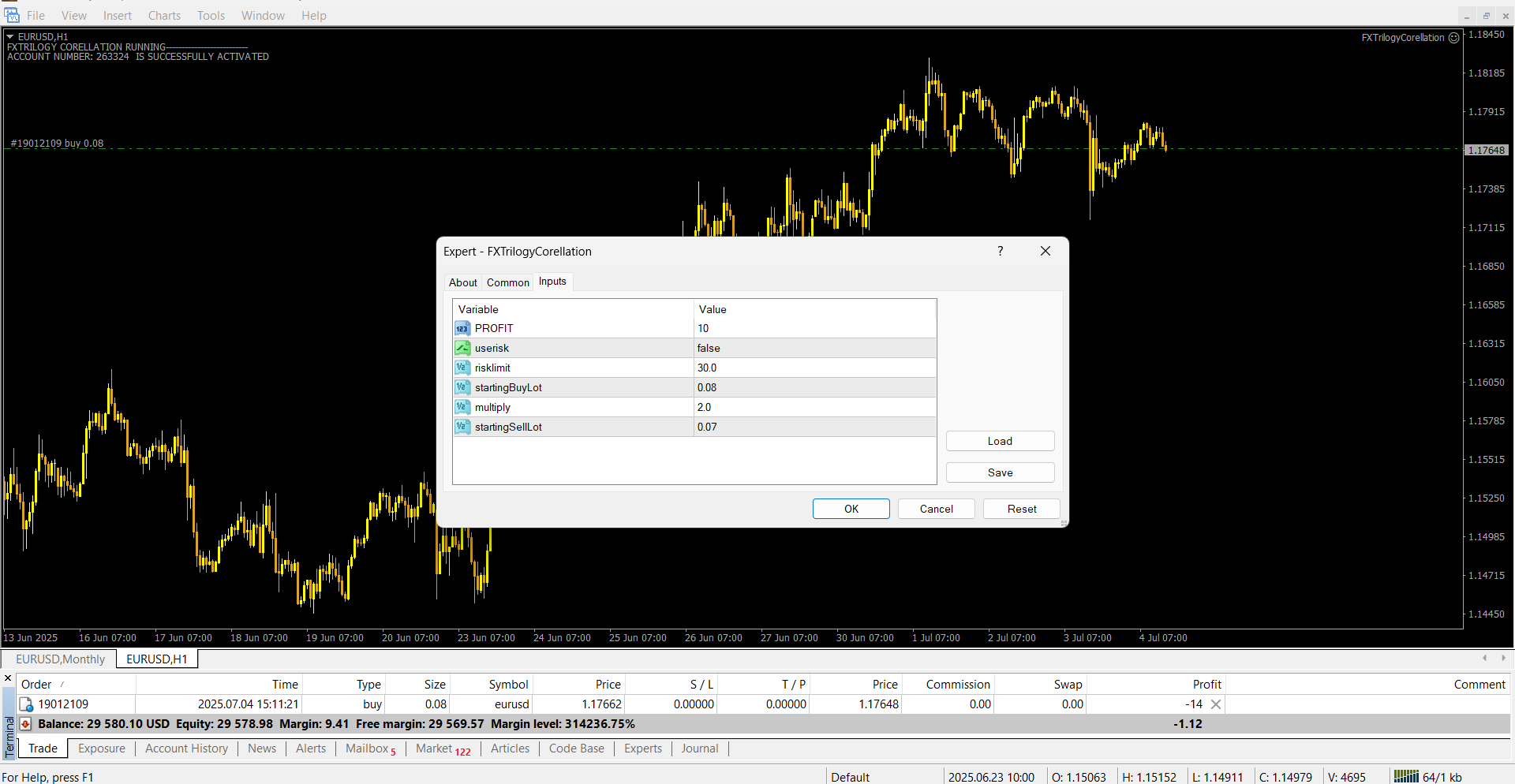Open the Charts menu

click(164, 16)
